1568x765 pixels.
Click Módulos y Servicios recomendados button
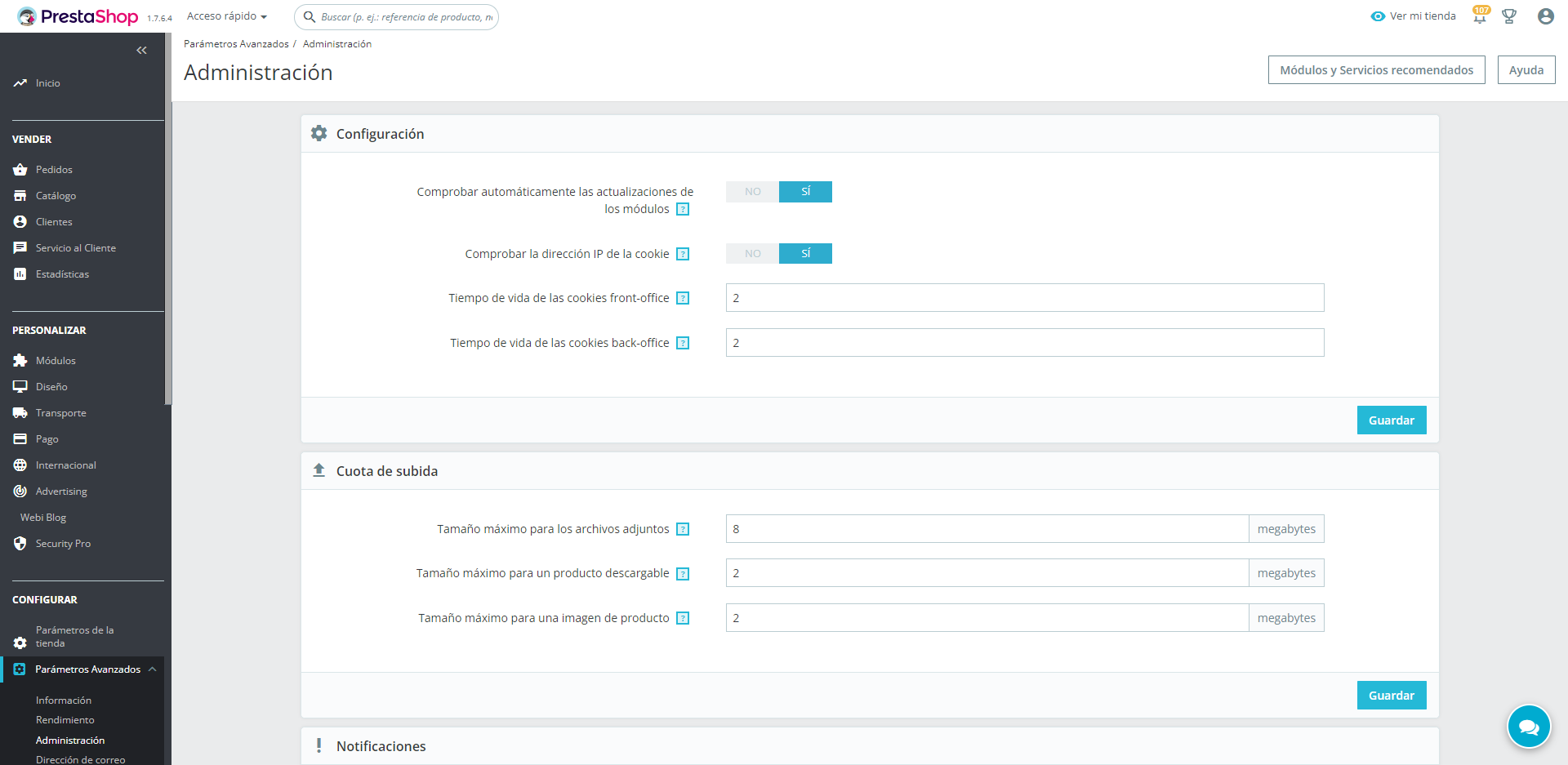(1376, 70)
